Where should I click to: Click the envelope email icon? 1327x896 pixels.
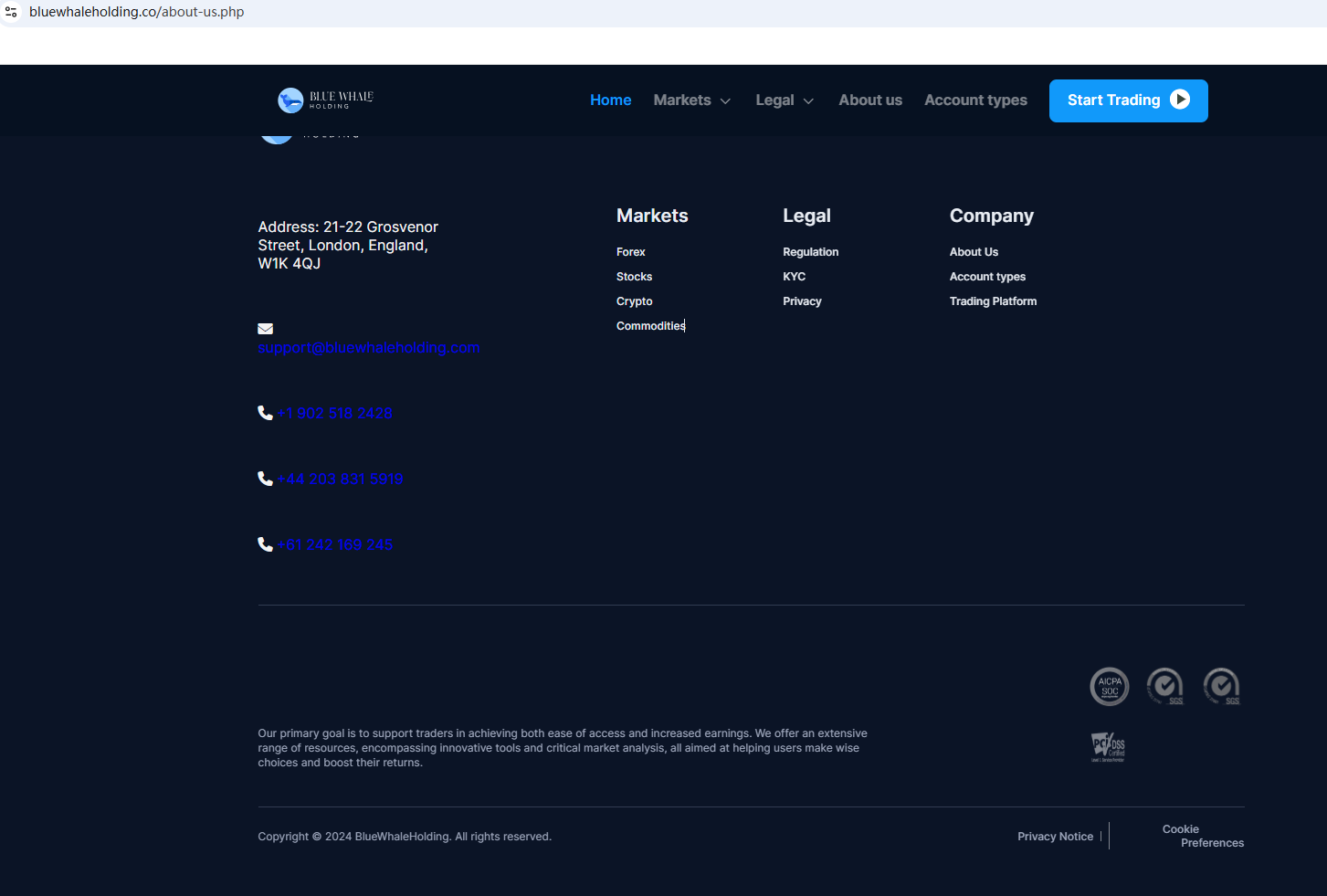(x=266, y=329)
